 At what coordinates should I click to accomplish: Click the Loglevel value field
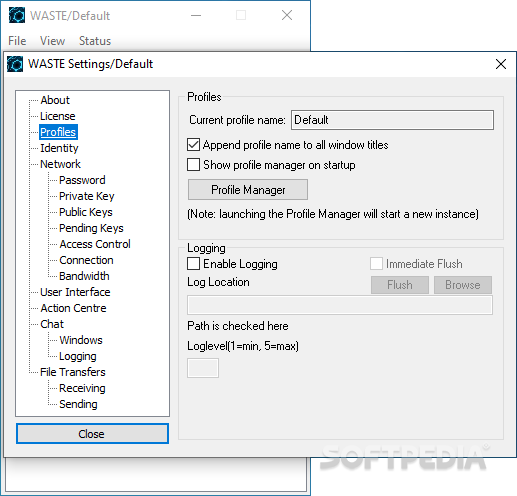tap(203, 368)
